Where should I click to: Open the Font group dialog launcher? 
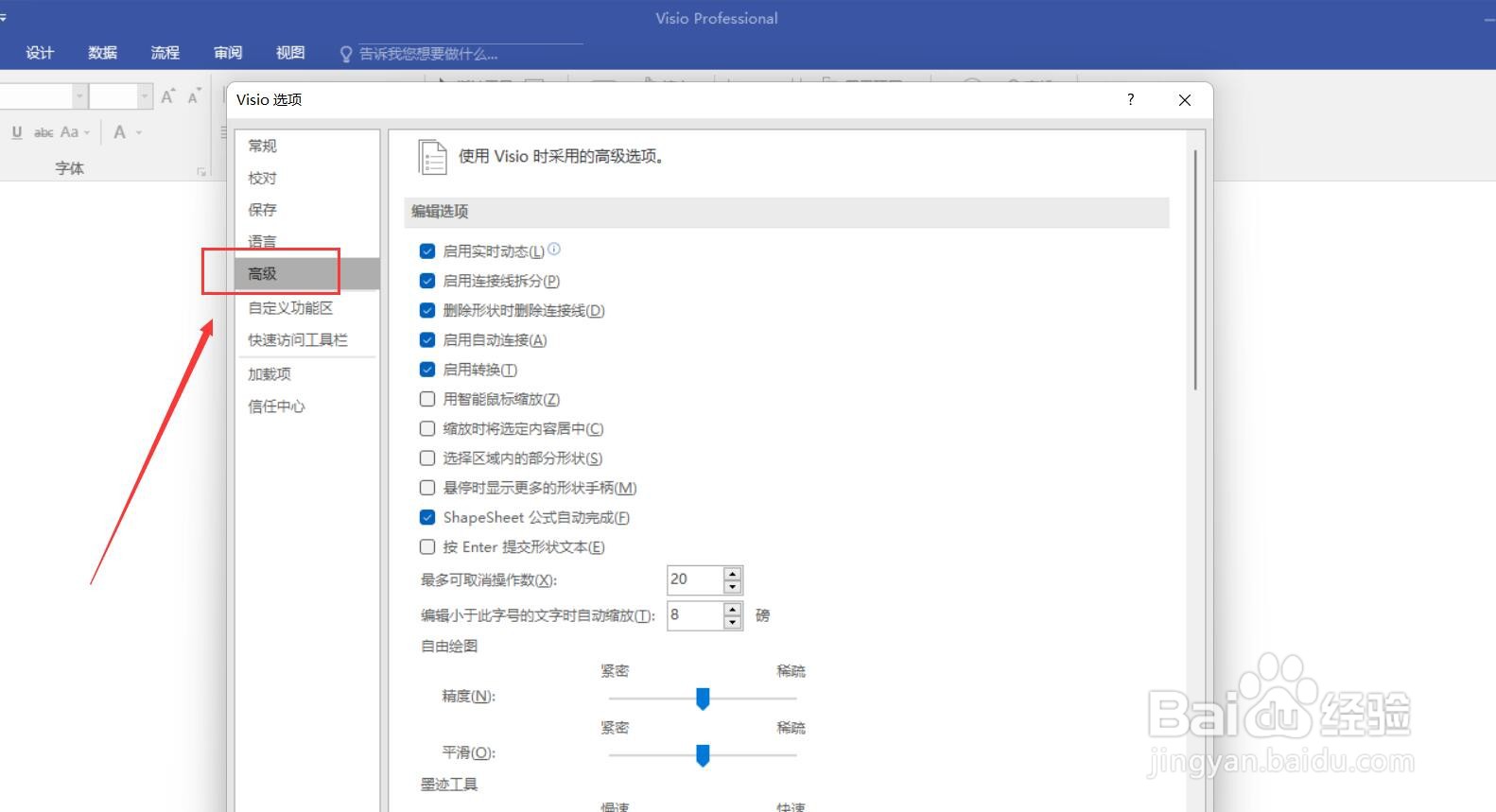[x=200, y=171]
